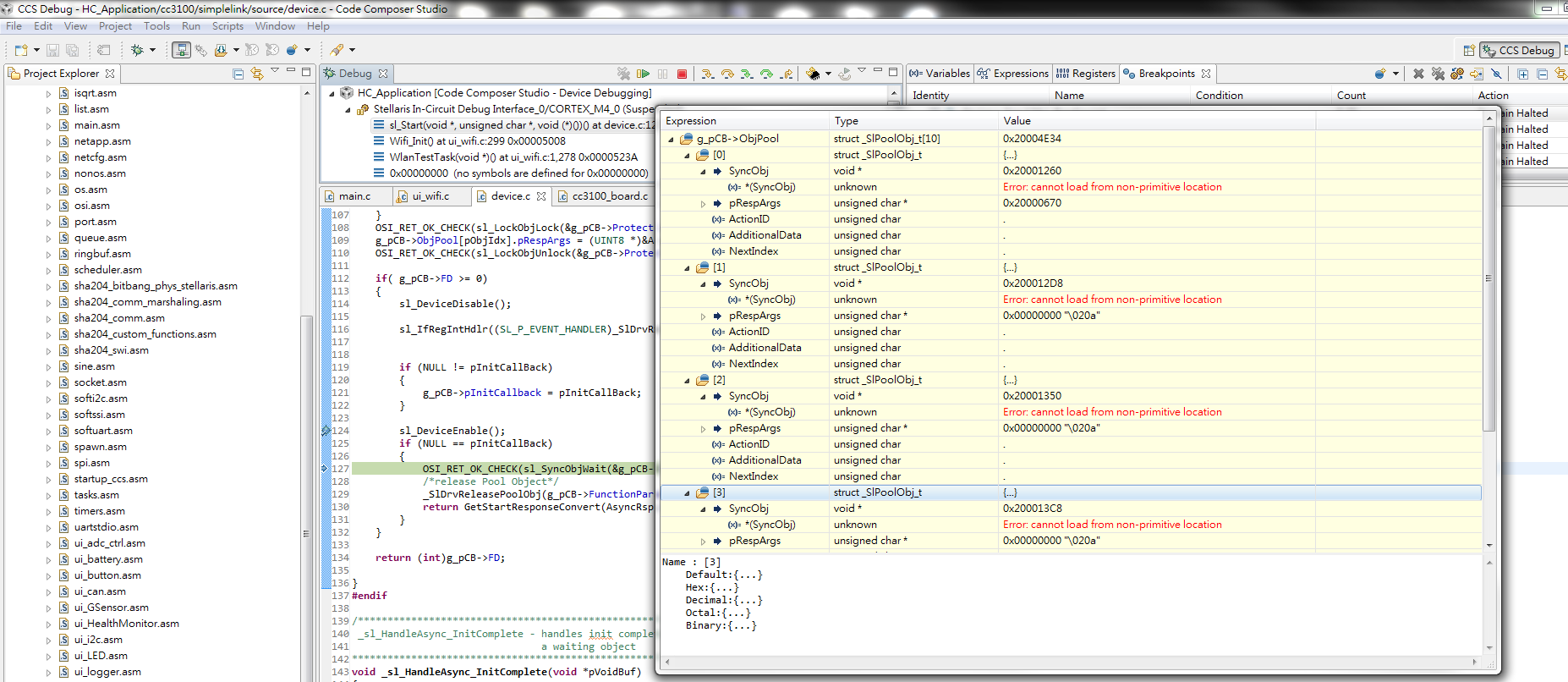This screenshot has width=1568, height=682.
Task: Toggle Link with Editor in Project Explorer
Action: pyautogui.click(x=257, y=74)
